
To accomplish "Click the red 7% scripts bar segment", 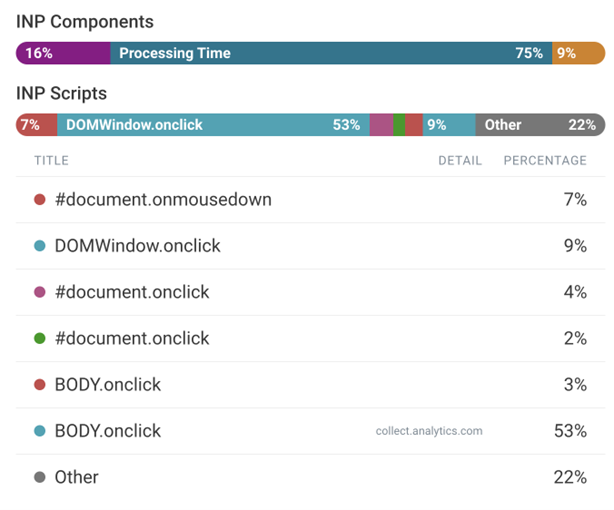I will [x=37, y=125].
